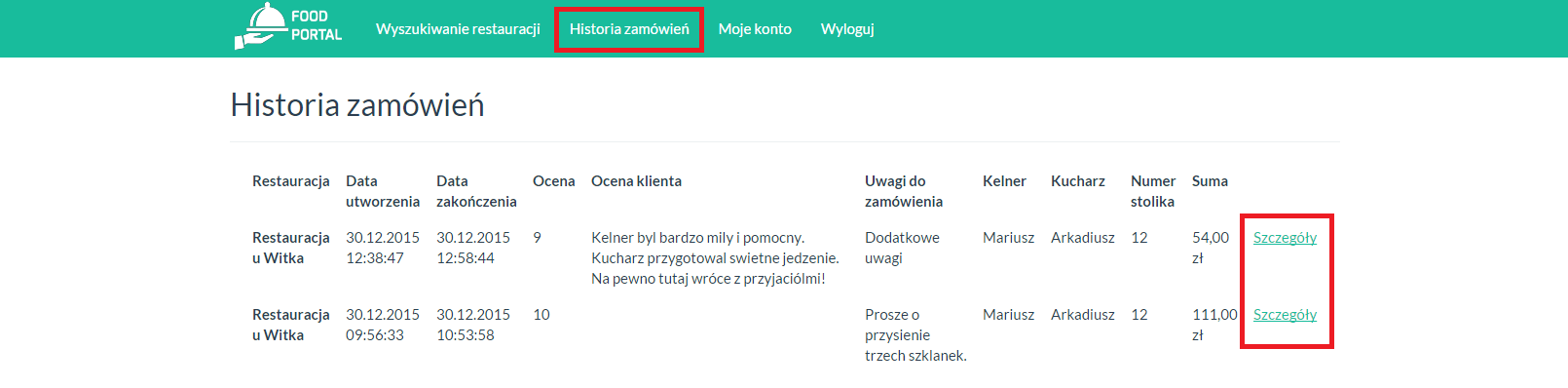Click the Kucharz column header
The width and height of the screenshot is (1568, 388).
[x=1078, y=181]
